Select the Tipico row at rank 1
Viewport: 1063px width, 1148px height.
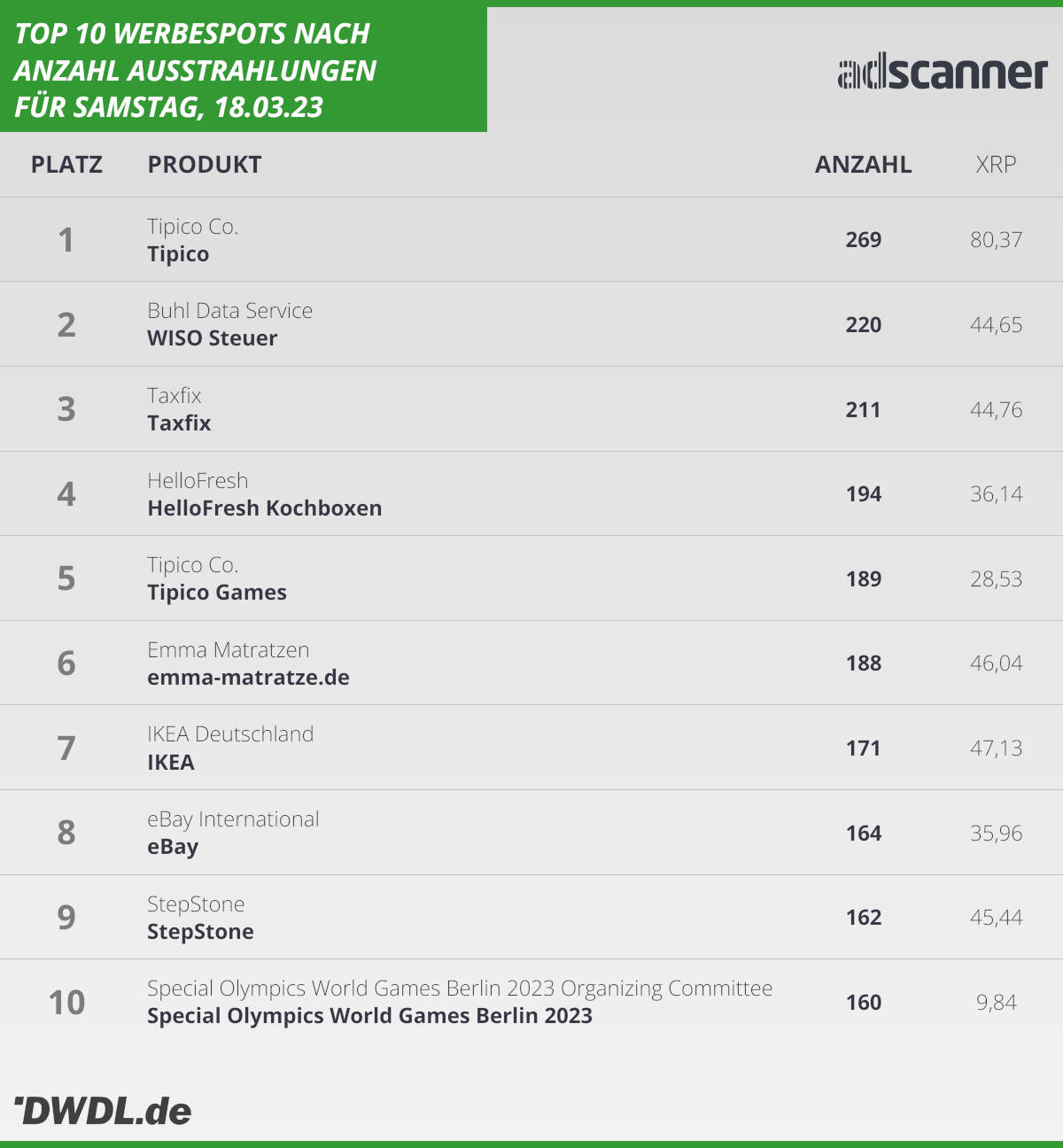(531, 239)
